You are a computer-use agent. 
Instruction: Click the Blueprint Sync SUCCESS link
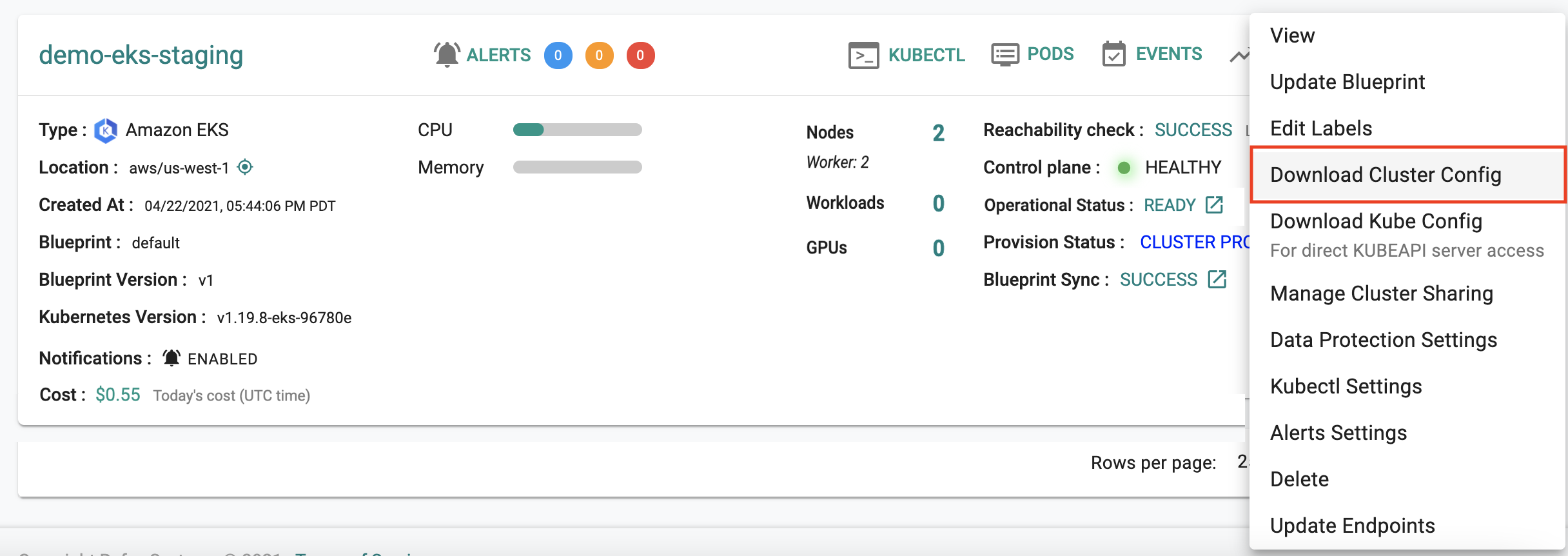[1159, 279]
